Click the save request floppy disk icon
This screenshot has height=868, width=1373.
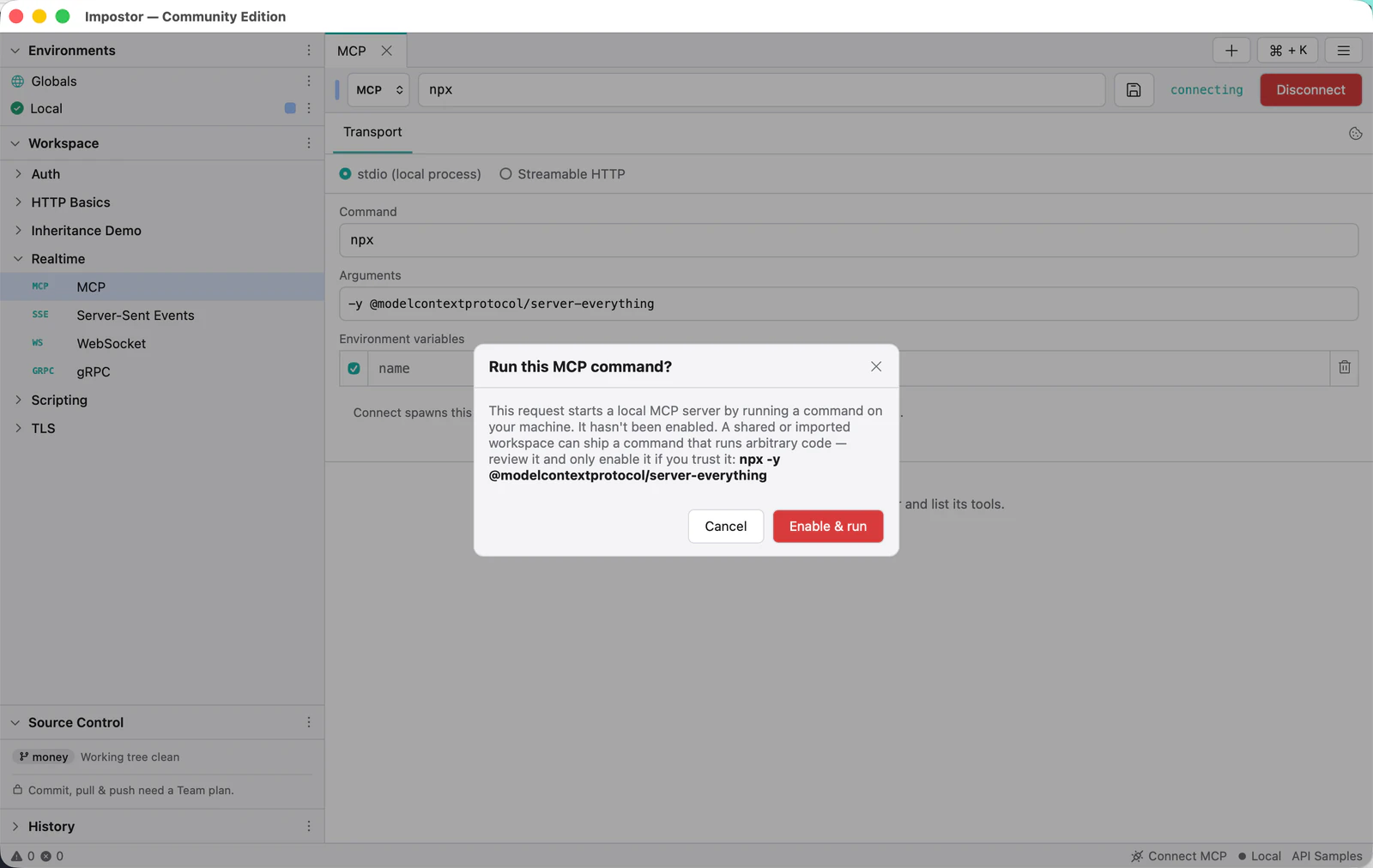[x=1134, y=90]
